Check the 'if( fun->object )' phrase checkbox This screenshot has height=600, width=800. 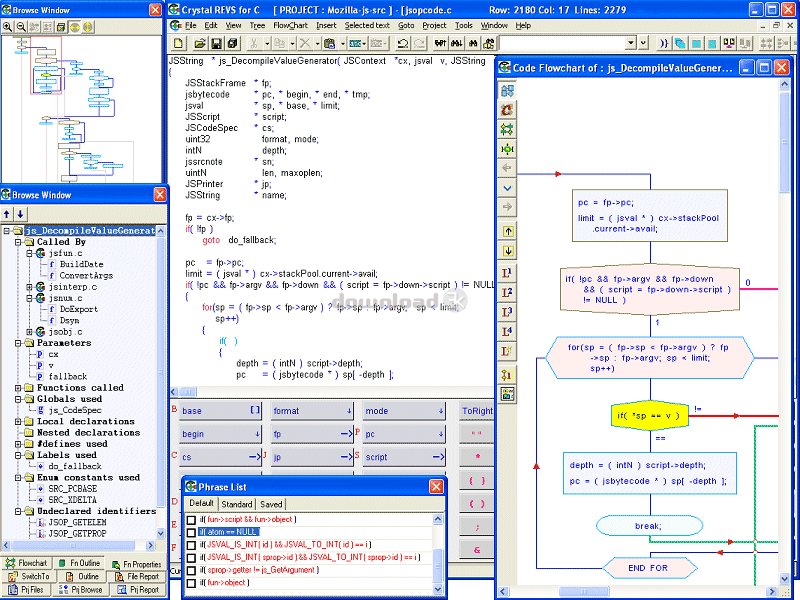tap(191, 582)
